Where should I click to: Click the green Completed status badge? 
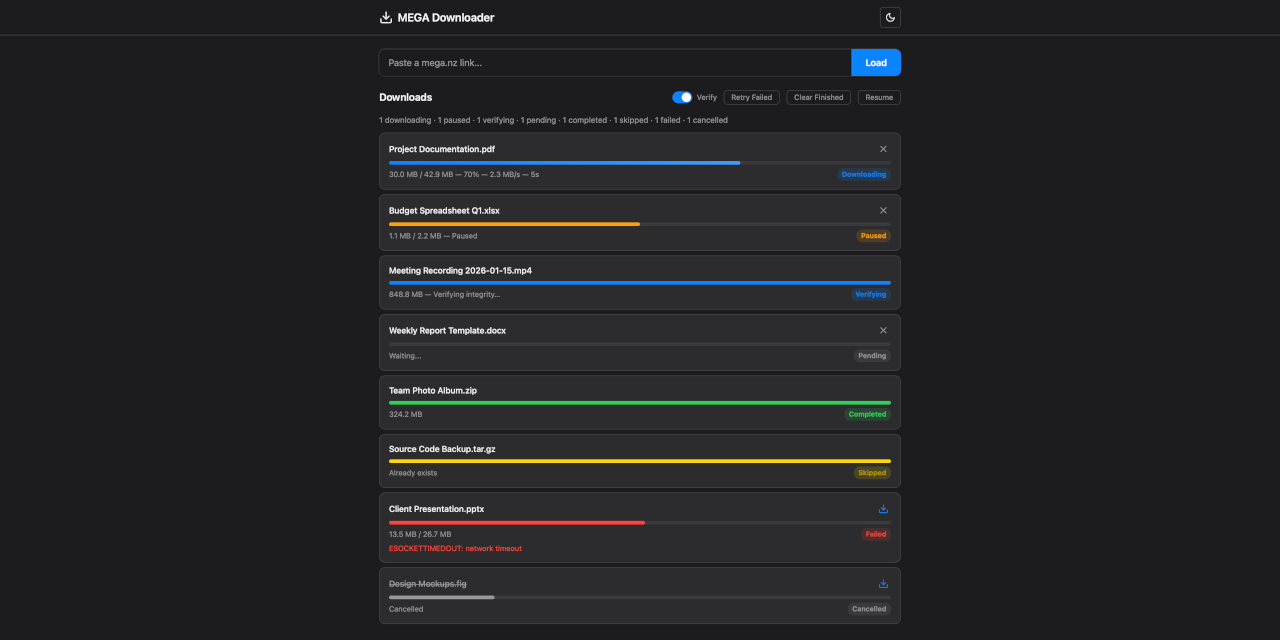(867, 414)
